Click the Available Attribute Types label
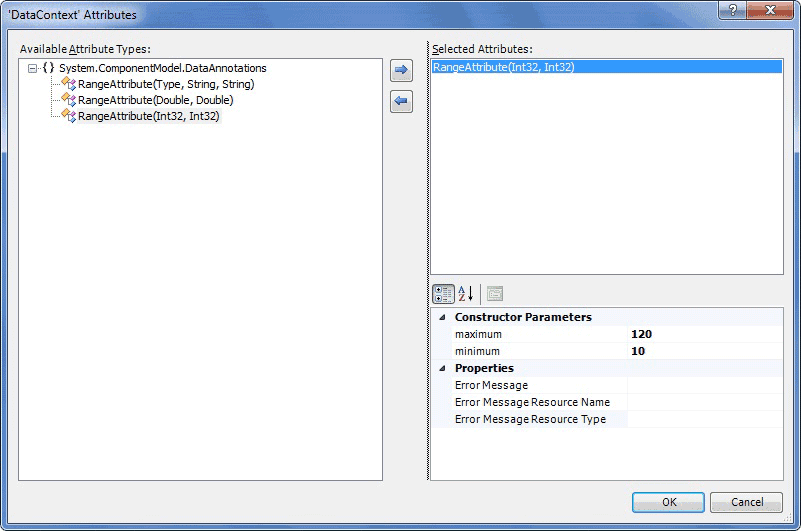The width and height of the screenshot is (801, 531). click(85, 49)
